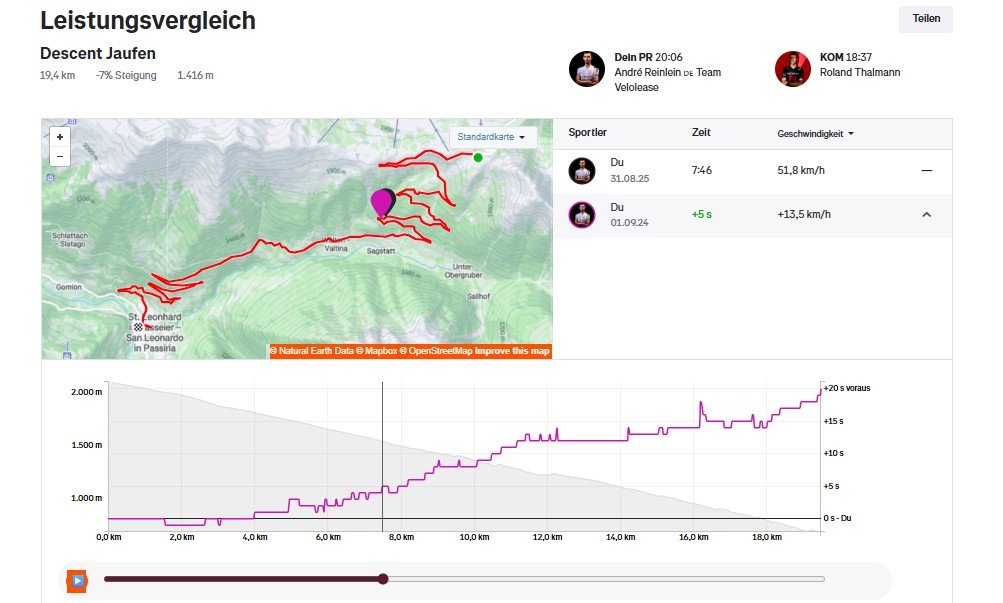Click the green start point on map

pyautogui.click(x=478, y=157)
